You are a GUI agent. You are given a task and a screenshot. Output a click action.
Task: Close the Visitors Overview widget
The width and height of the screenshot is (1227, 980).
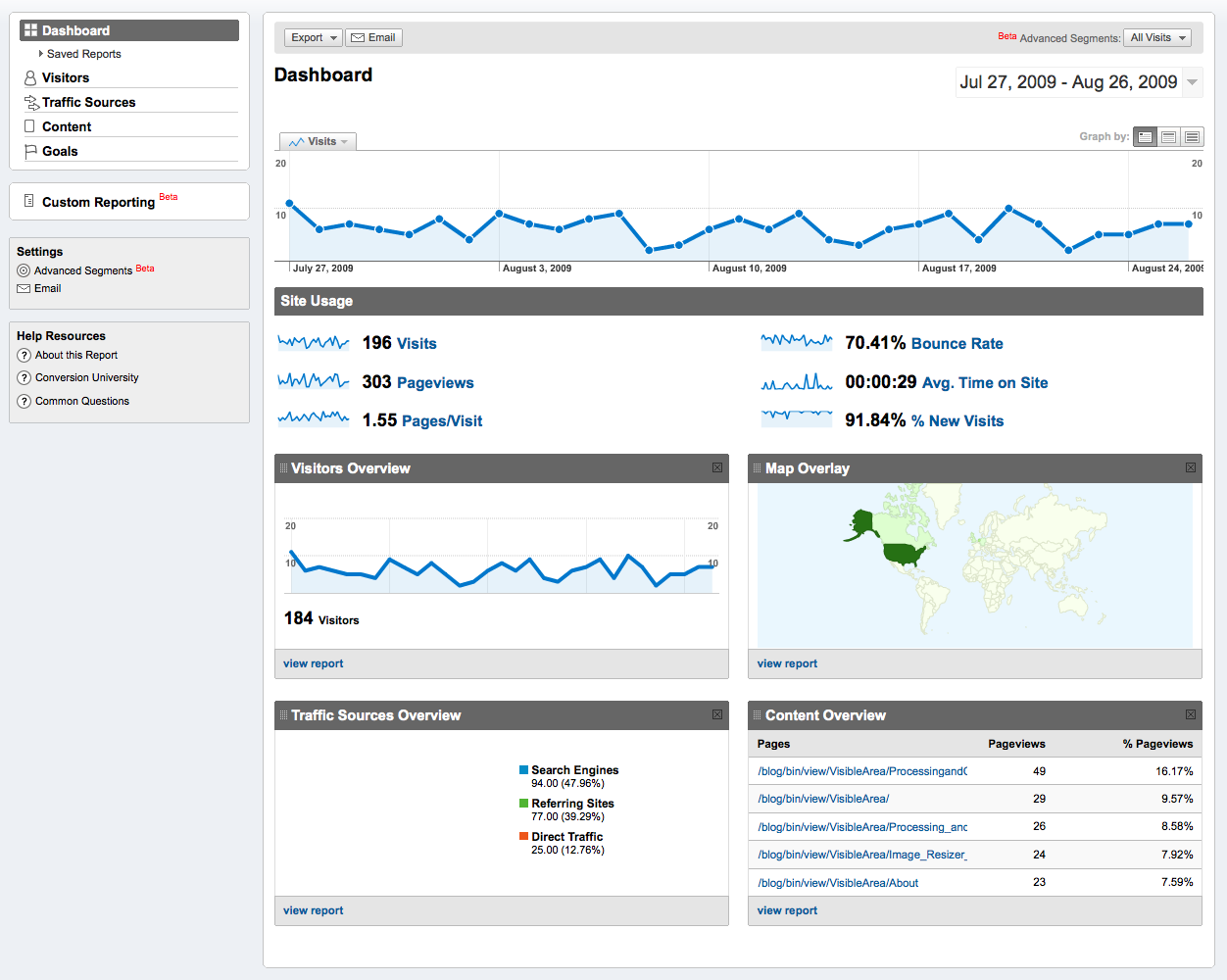(717, 468)
